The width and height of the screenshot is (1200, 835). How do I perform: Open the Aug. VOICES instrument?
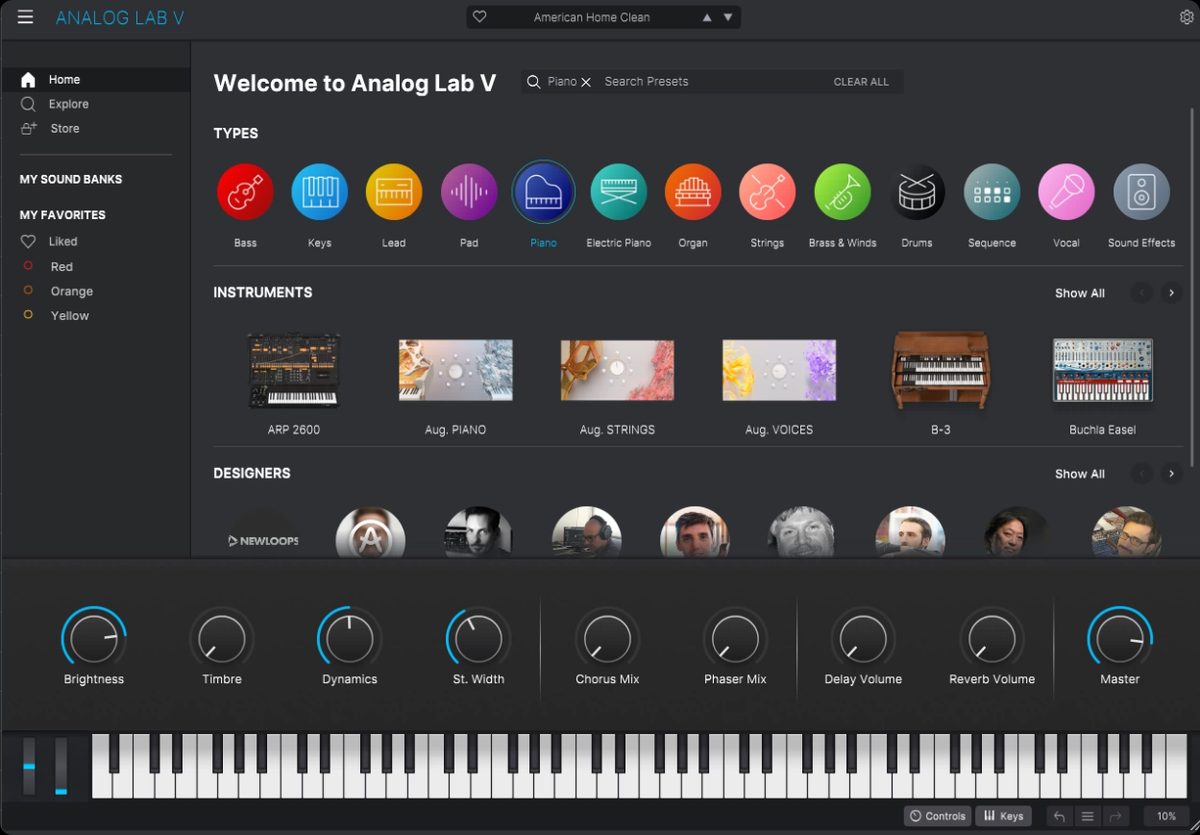tap(779, 371)
